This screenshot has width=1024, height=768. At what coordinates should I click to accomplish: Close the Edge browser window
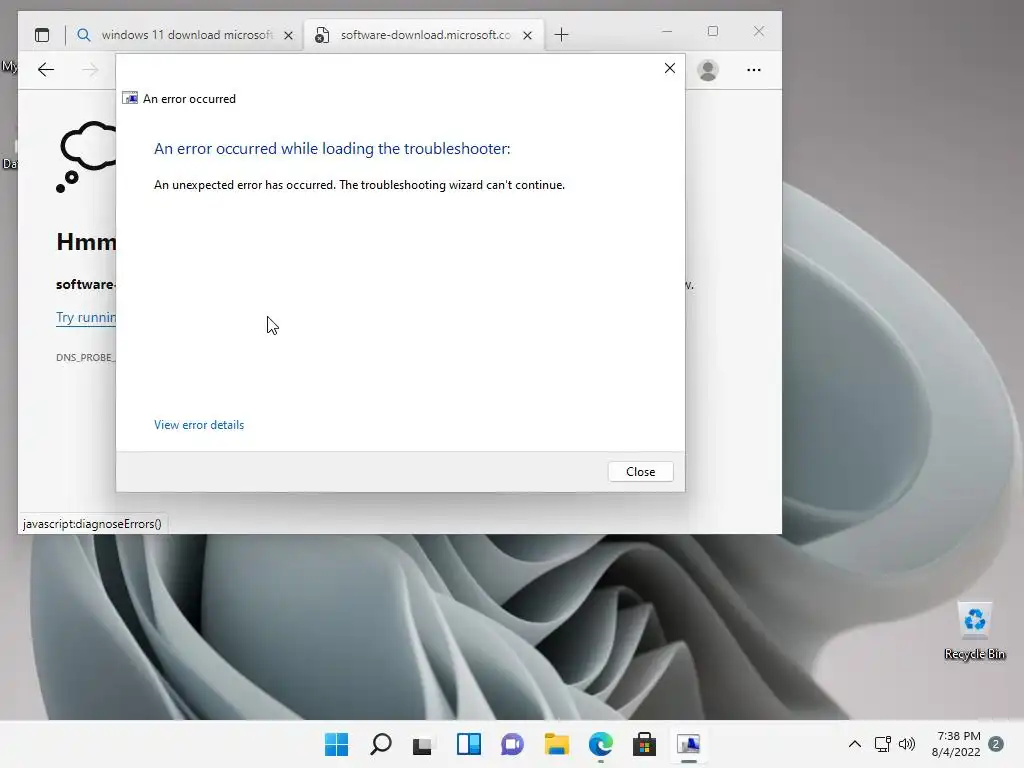pyautogui.click(x=758, y=31)
